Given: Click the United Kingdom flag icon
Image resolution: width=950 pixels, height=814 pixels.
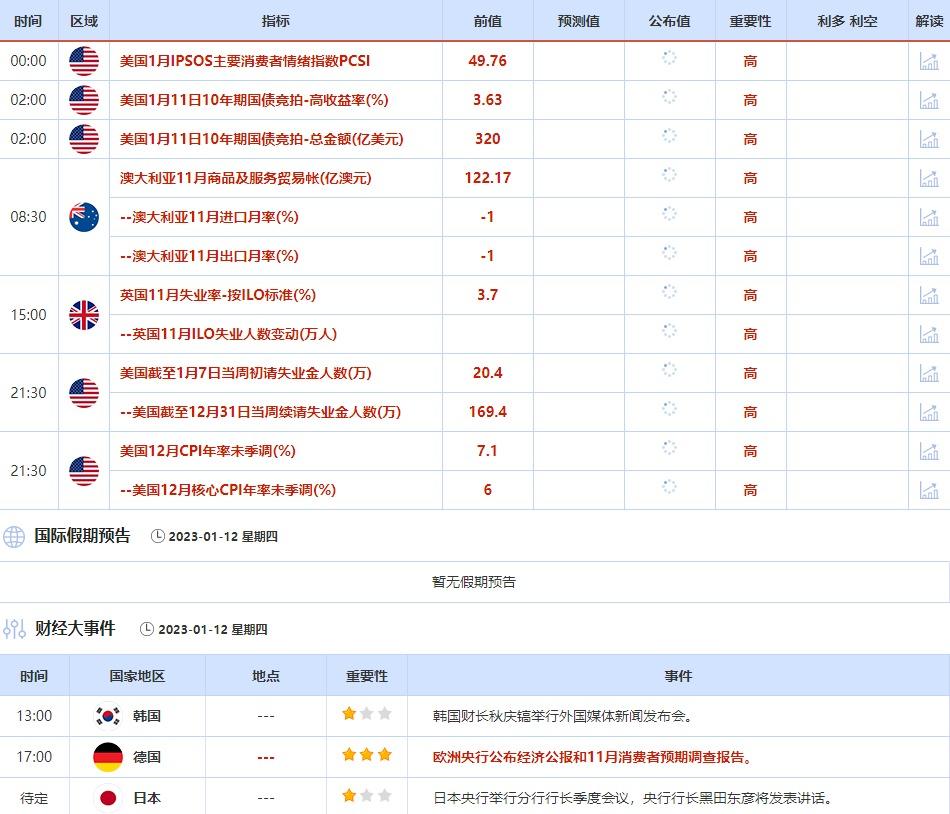Looking at the screenshot, I should point(84,315).
